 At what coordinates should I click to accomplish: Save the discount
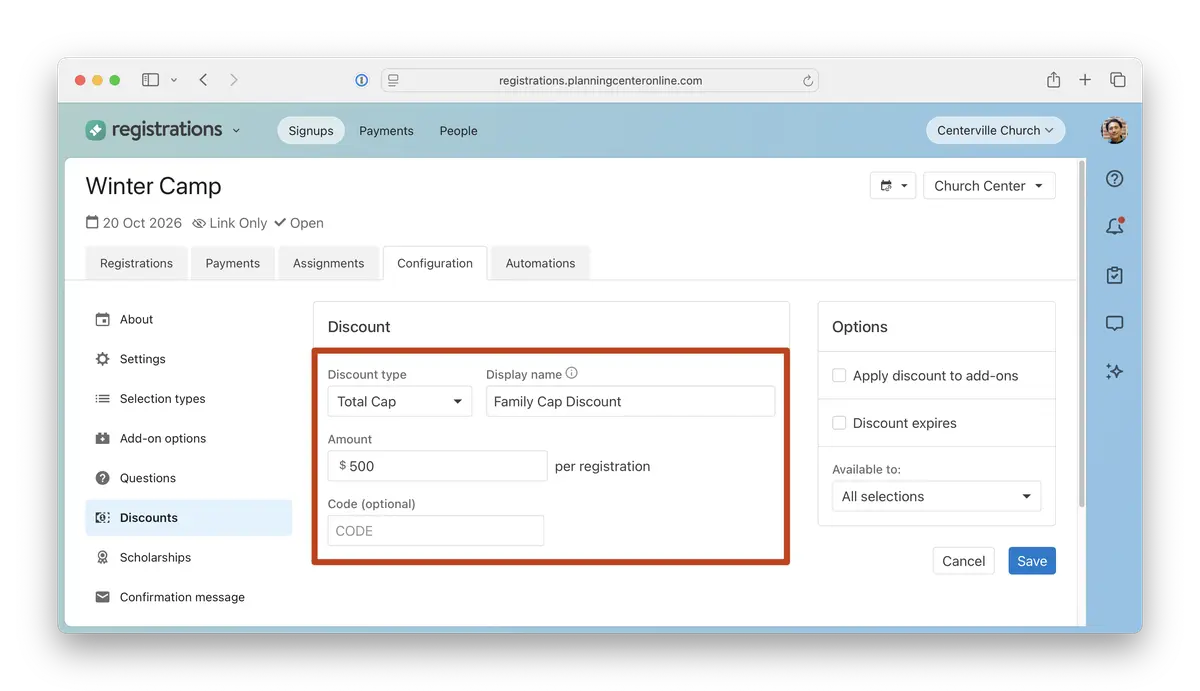click(x=1032, y=561)
